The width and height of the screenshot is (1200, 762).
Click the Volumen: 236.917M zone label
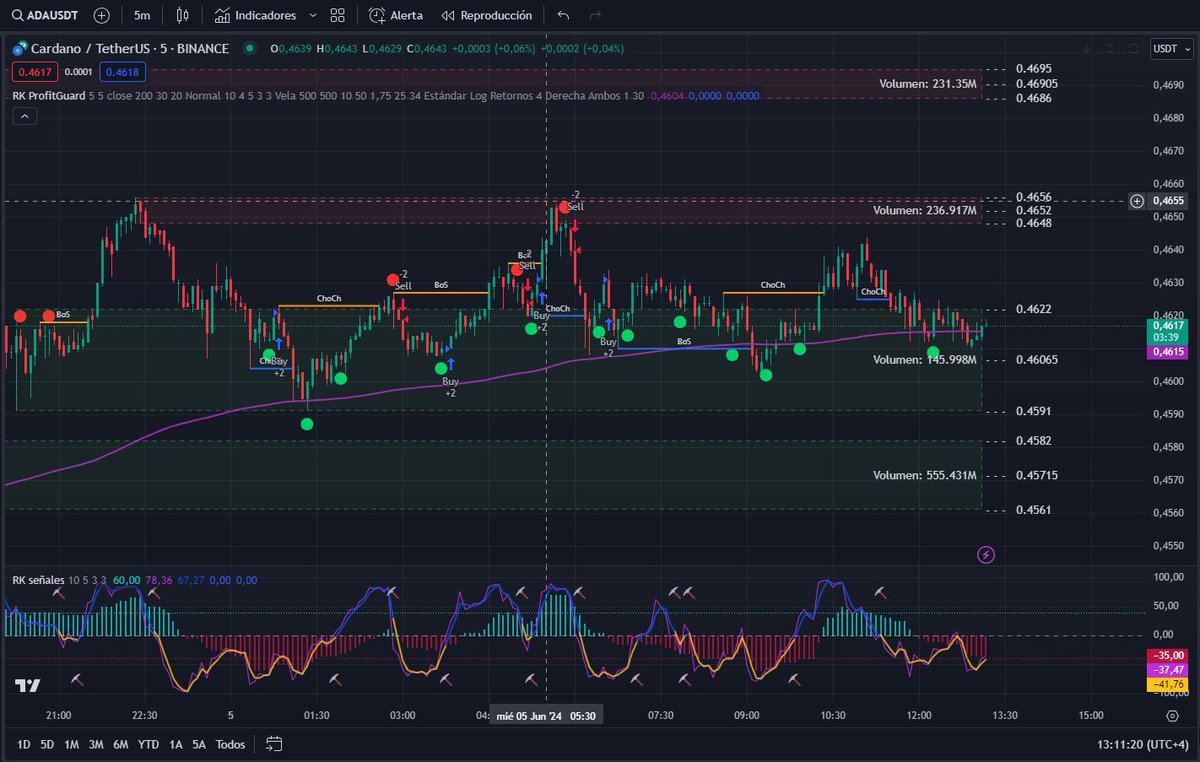tap(925, 211)
